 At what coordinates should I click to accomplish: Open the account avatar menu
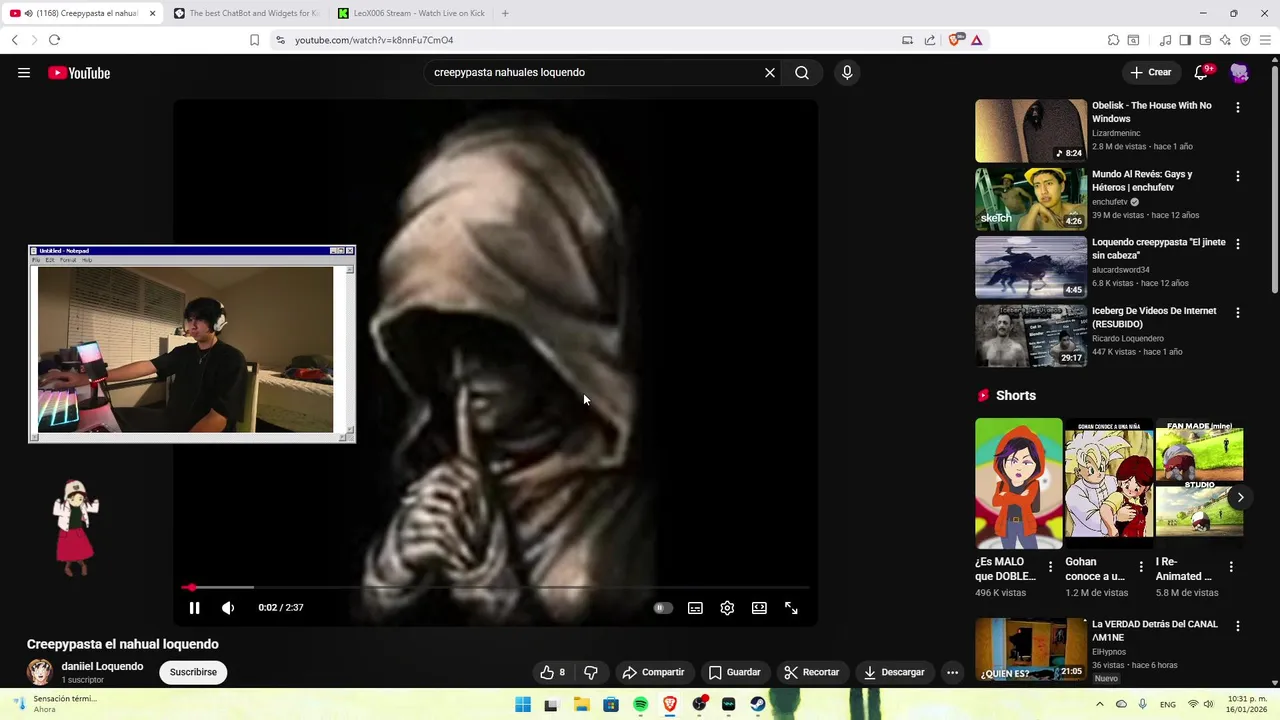[1240, 73]
